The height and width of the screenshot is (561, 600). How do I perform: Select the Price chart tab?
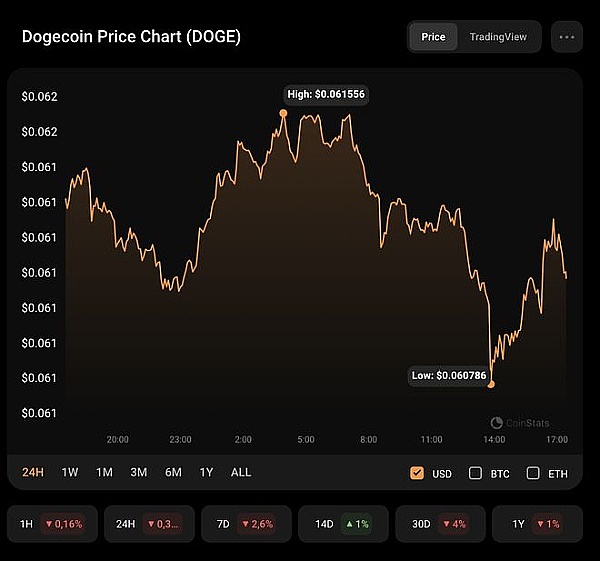coord(433,37)
